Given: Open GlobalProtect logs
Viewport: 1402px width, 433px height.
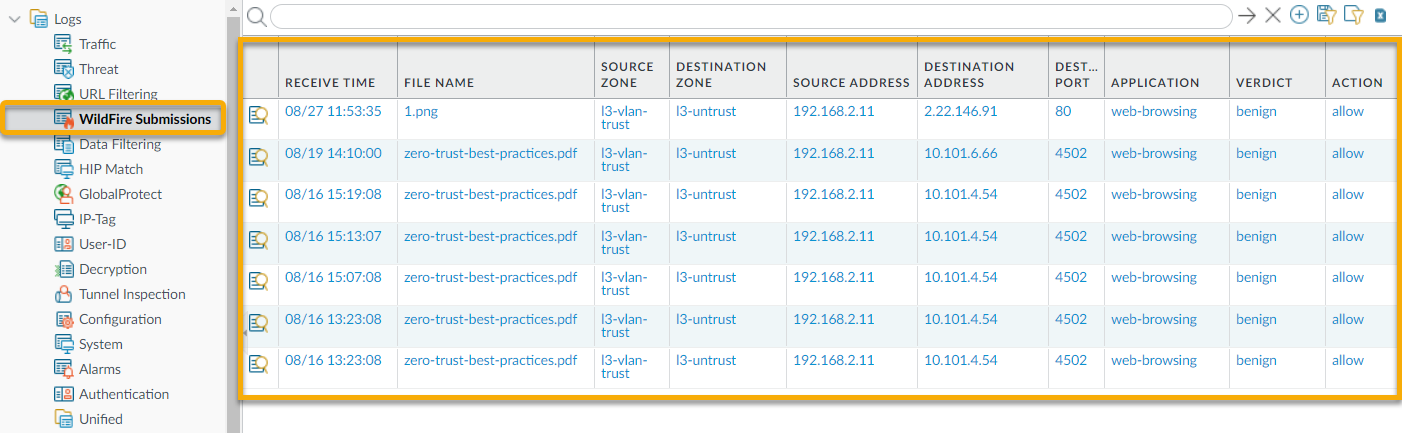Looking at the screenshot, I should pyautogui.click(x=120, y=194).
